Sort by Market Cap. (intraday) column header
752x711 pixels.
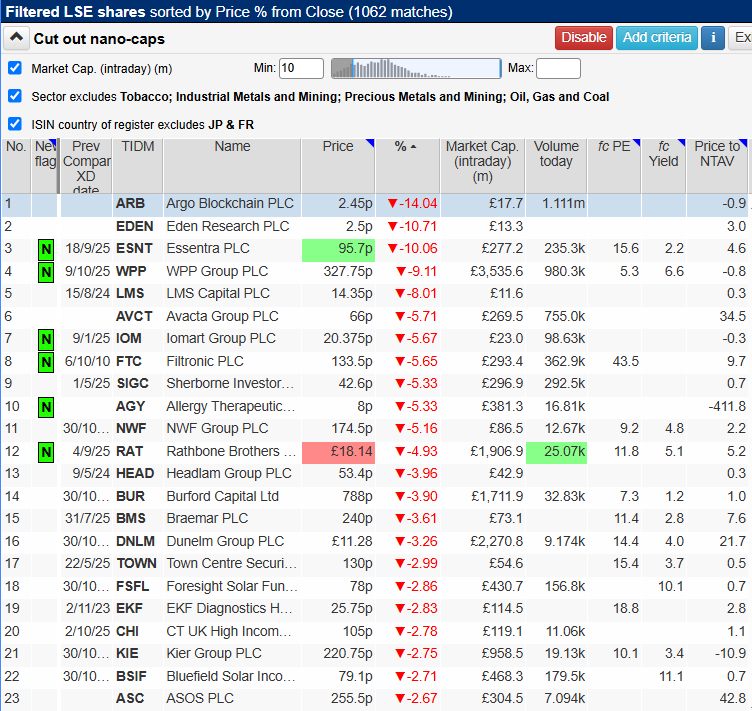[482, 166]
